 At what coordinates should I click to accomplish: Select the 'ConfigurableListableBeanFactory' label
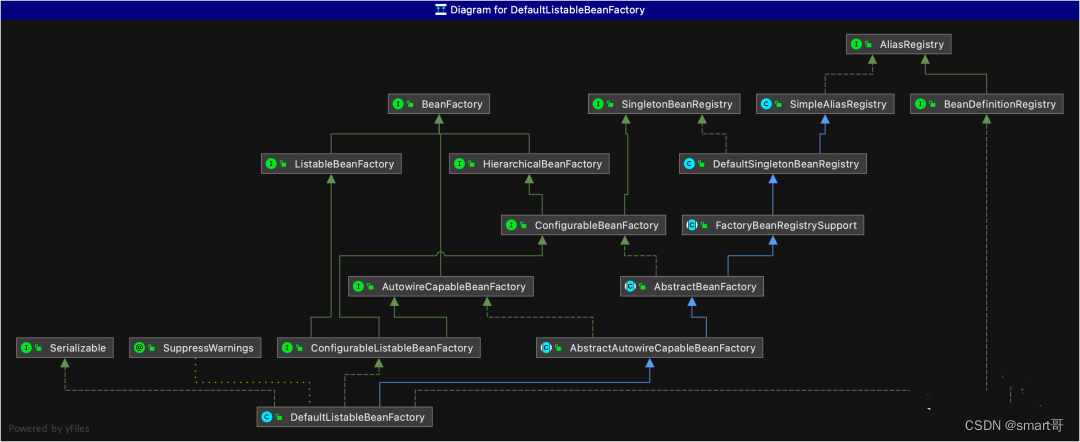coord(392,348)
